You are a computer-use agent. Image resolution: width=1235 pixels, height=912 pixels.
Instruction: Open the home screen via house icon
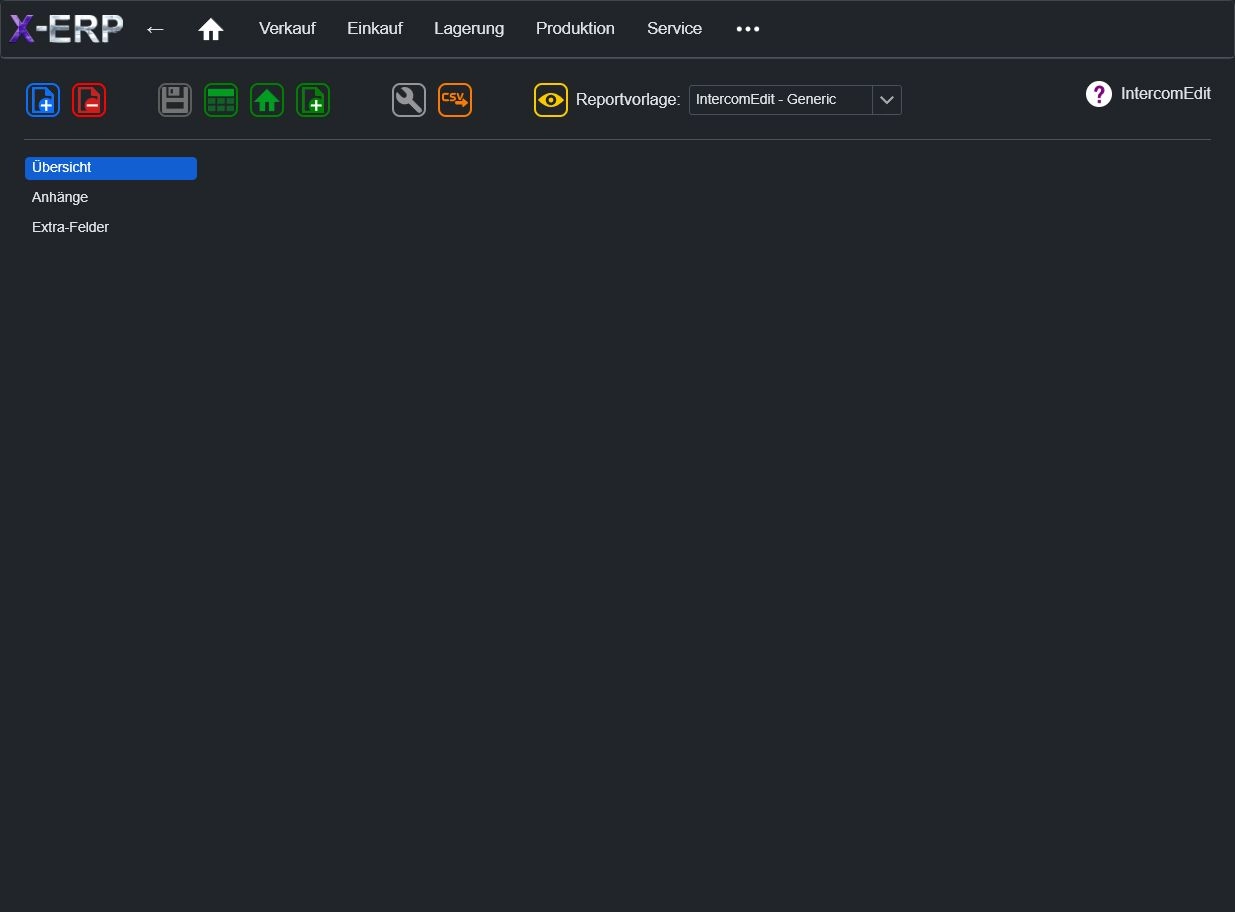211,29
